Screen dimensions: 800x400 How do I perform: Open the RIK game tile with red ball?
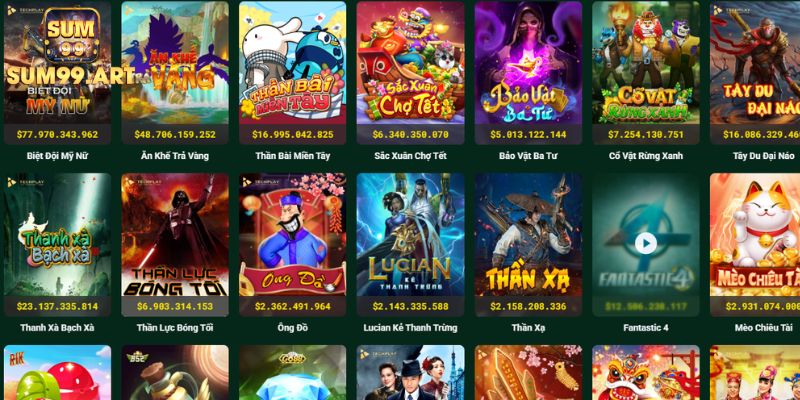pyautogui.click(x=57, y=372)
